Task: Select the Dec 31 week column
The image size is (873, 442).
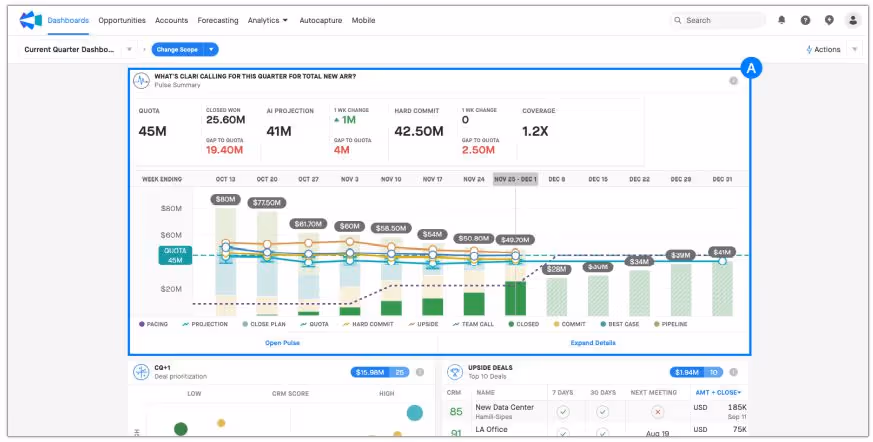Action: (x=722, y=179)
